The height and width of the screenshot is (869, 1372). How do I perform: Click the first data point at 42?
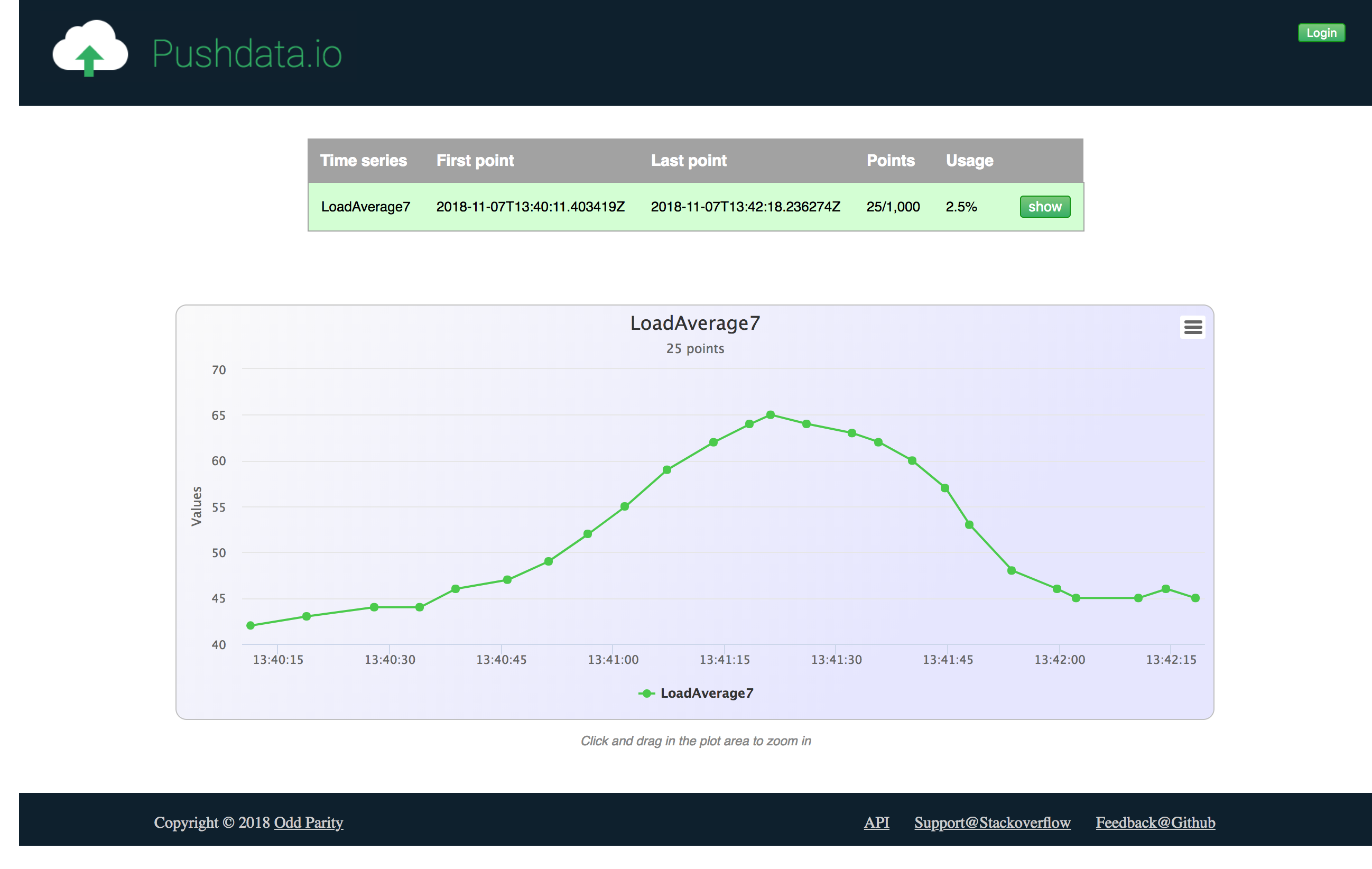click(250, 626)
